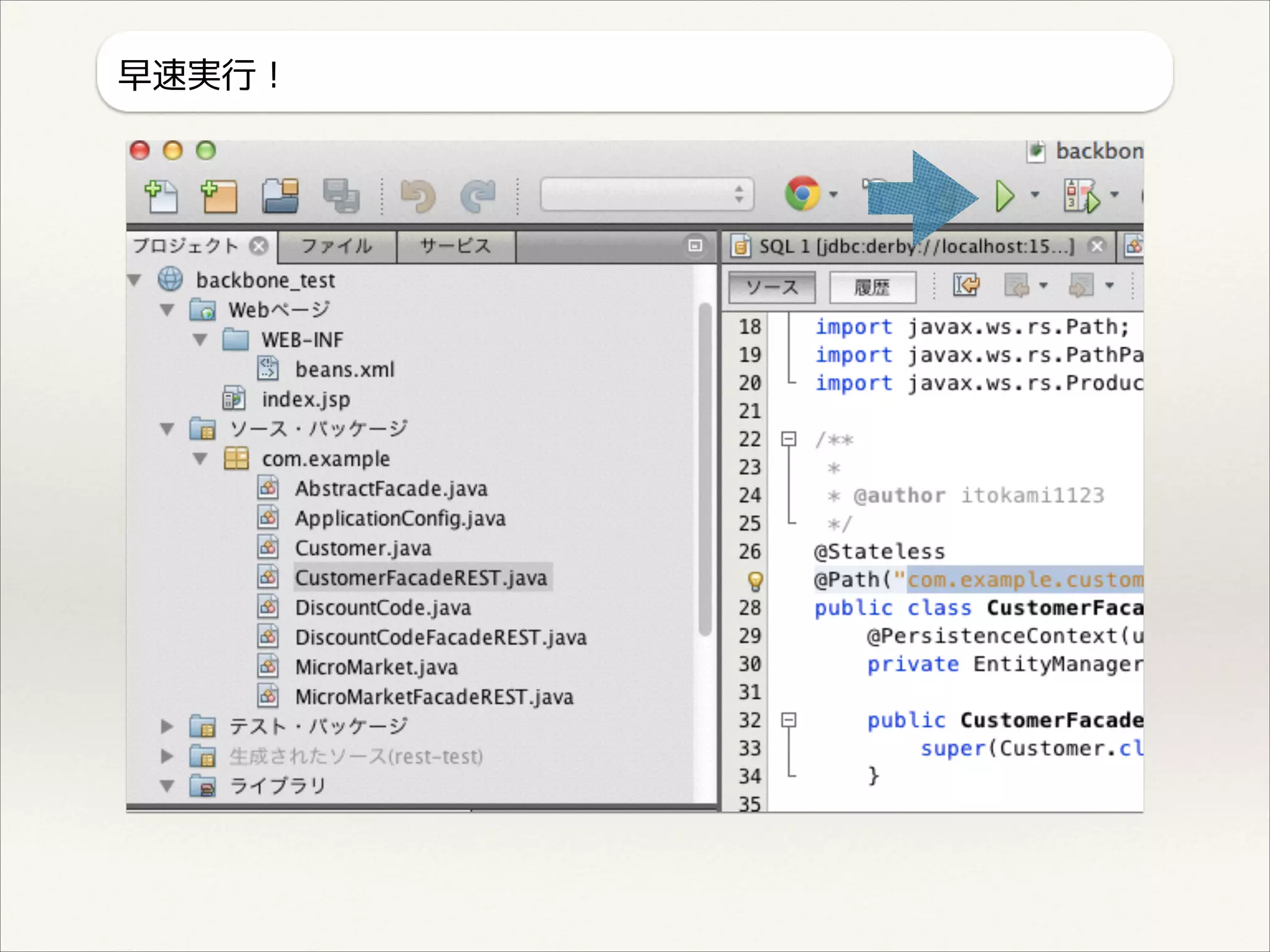Click the Redo arrow icon
The image size is (1270, 952).
[x=478, y=196]
